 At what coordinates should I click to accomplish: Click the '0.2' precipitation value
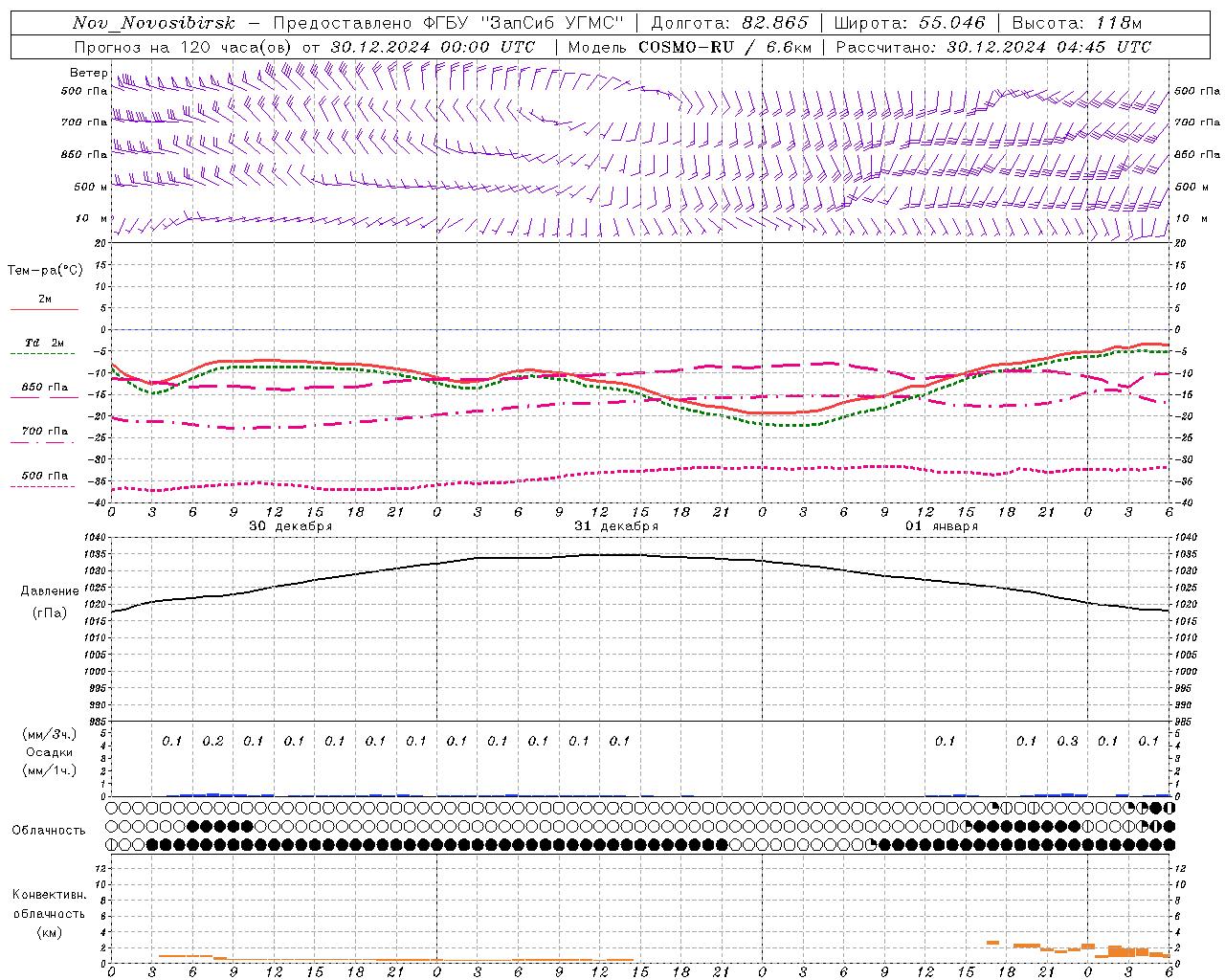(x=212, y=741)
